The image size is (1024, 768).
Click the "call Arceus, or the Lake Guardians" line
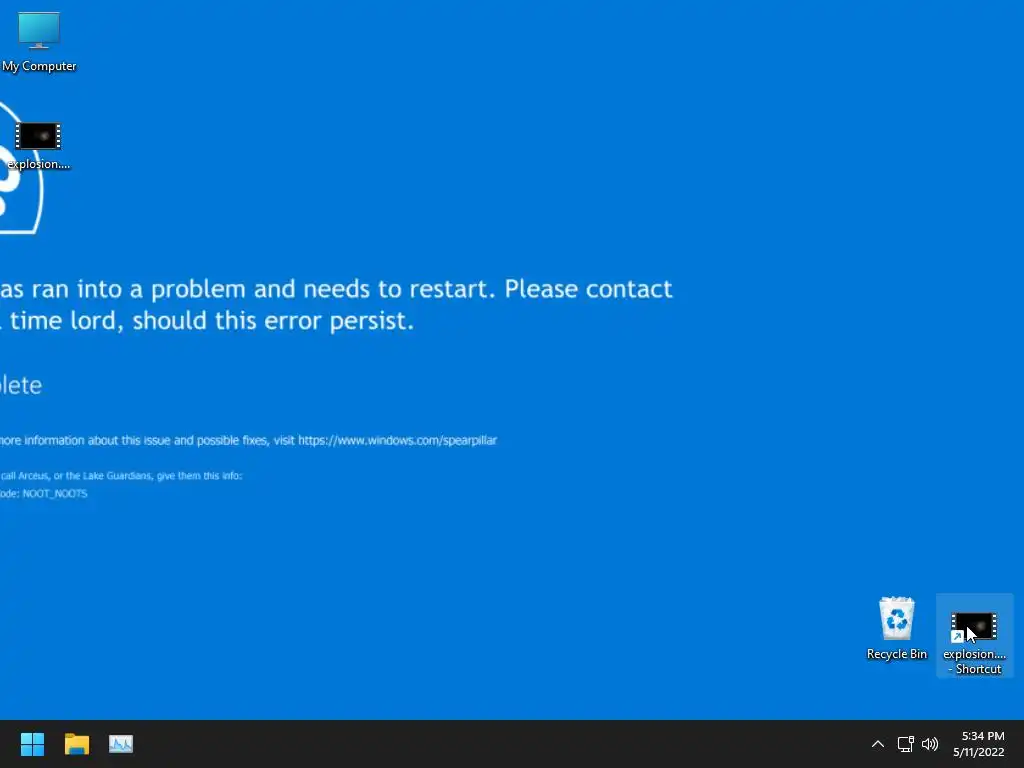tap(121, 475)
